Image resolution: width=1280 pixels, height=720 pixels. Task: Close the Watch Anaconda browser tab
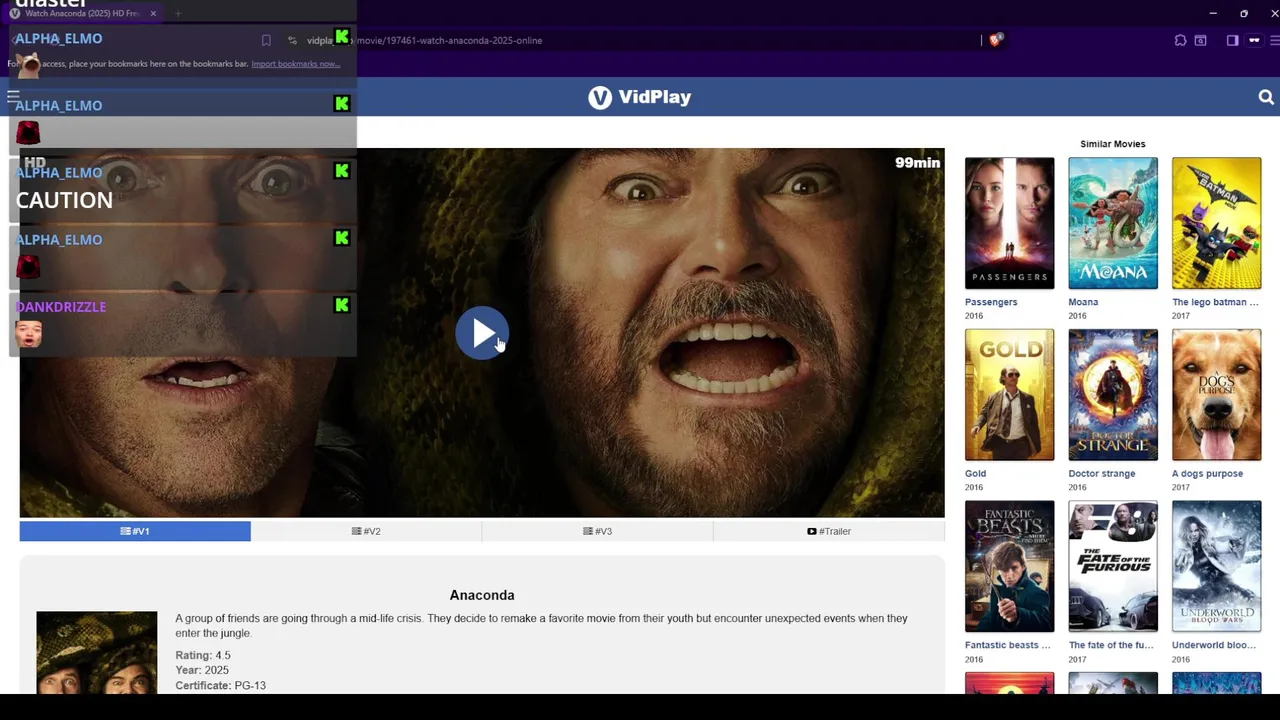(153, 13)
